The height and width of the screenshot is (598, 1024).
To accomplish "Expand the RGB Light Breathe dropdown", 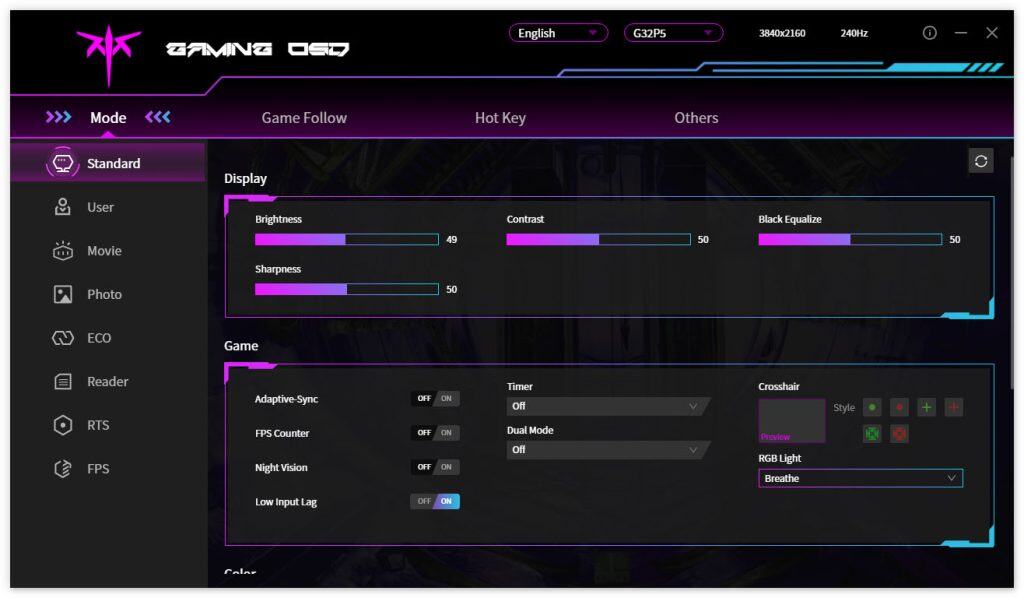I will (860, 479).
